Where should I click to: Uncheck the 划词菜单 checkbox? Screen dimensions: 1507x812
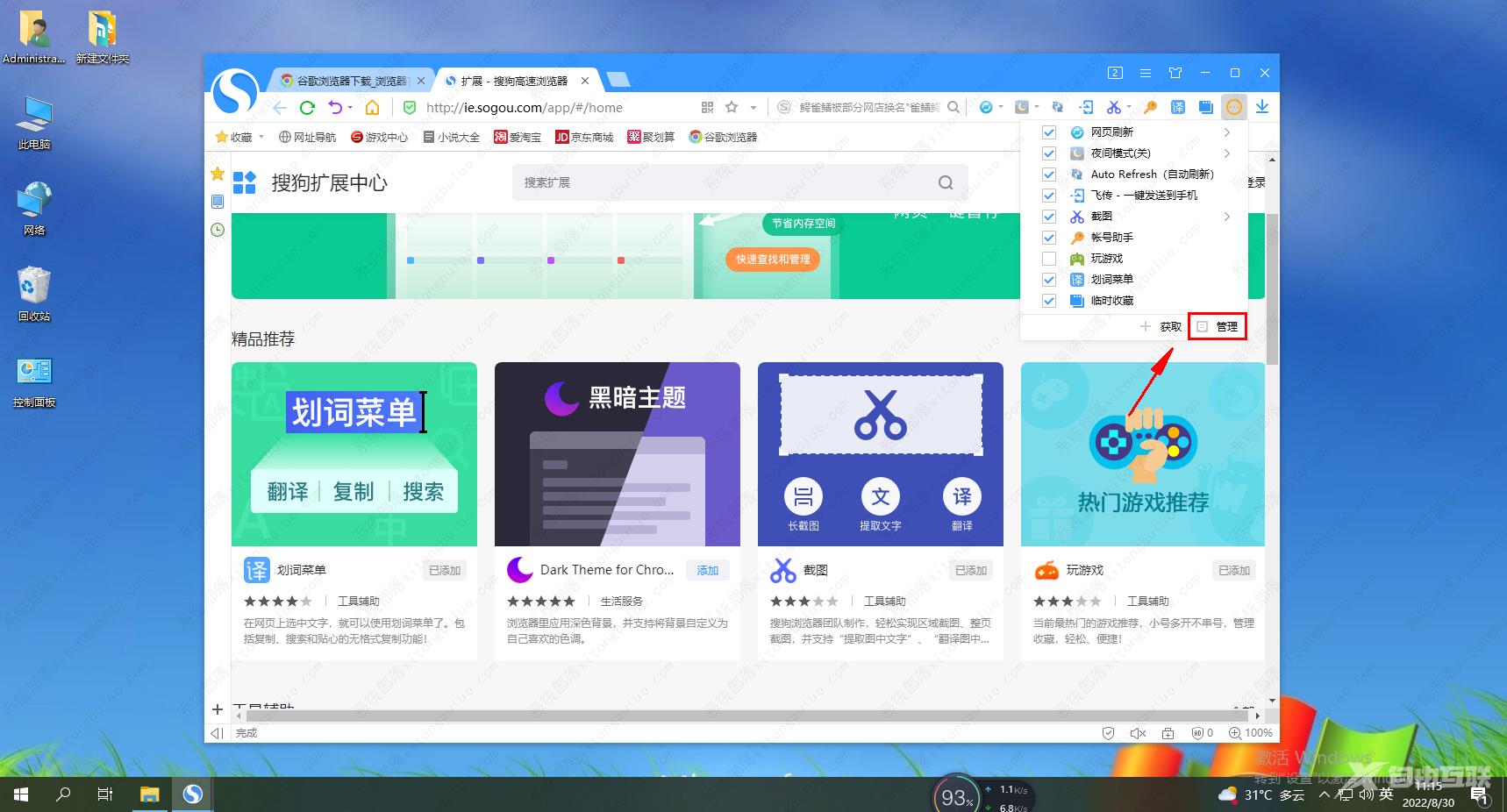click(1049, 280)
